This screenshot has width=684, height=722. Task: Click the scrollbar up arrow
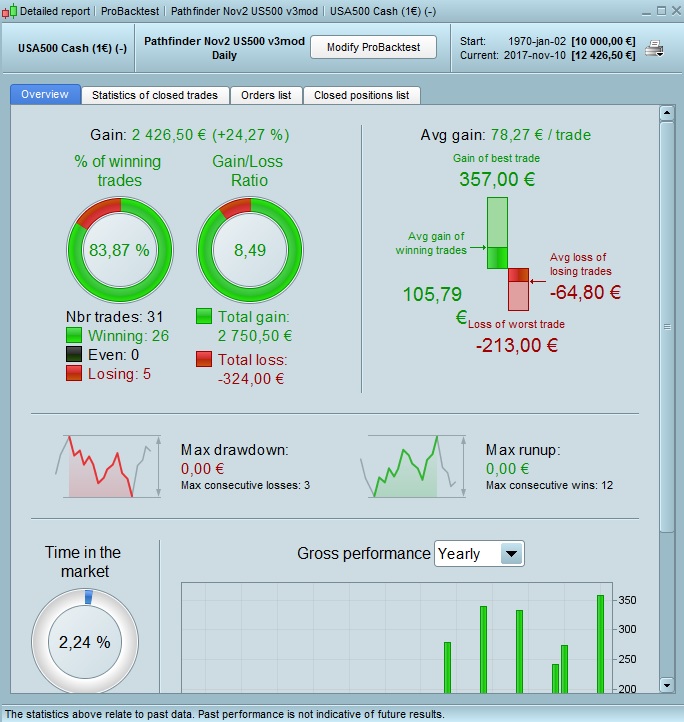(666, 113)
